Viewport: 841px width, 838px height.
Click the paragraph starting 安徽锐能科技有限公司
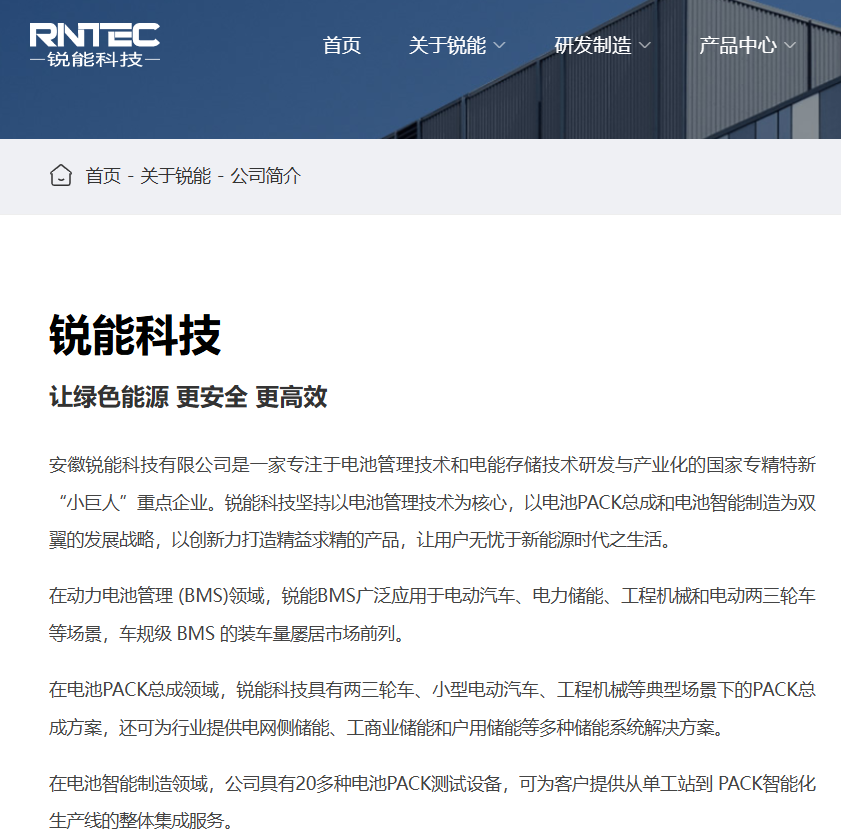[x=432, y=502]
